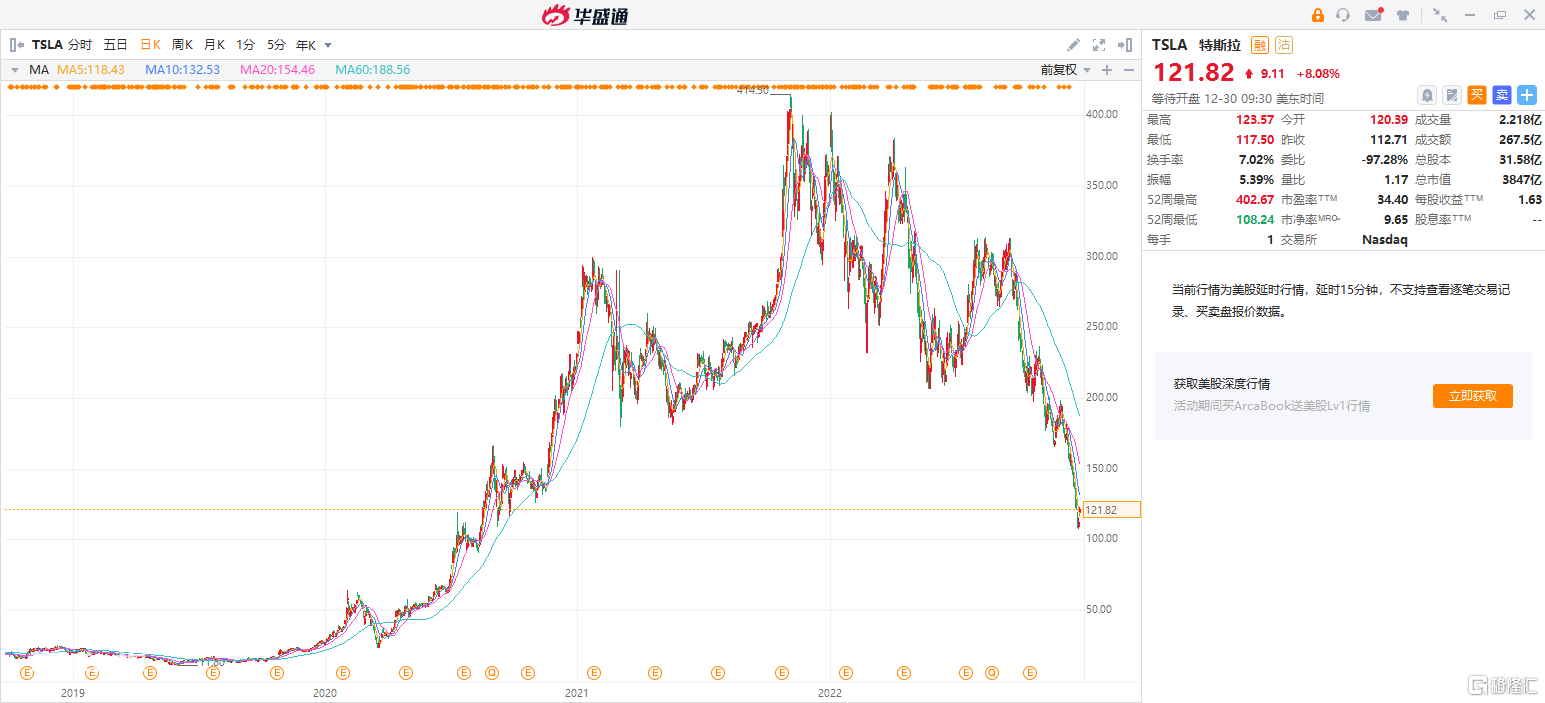1545x703 pixels.
Task: Select the Q event marker in 2020
Action: (491, 673)
